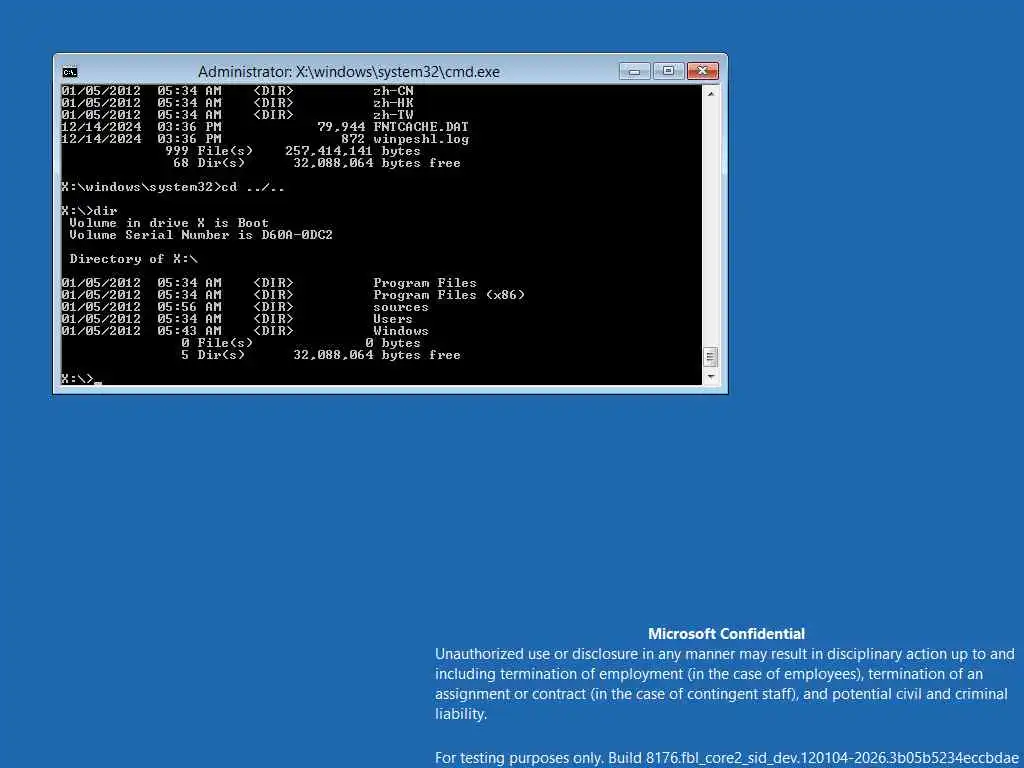Click the '0 File(s) 0 bytes' line

301,343
